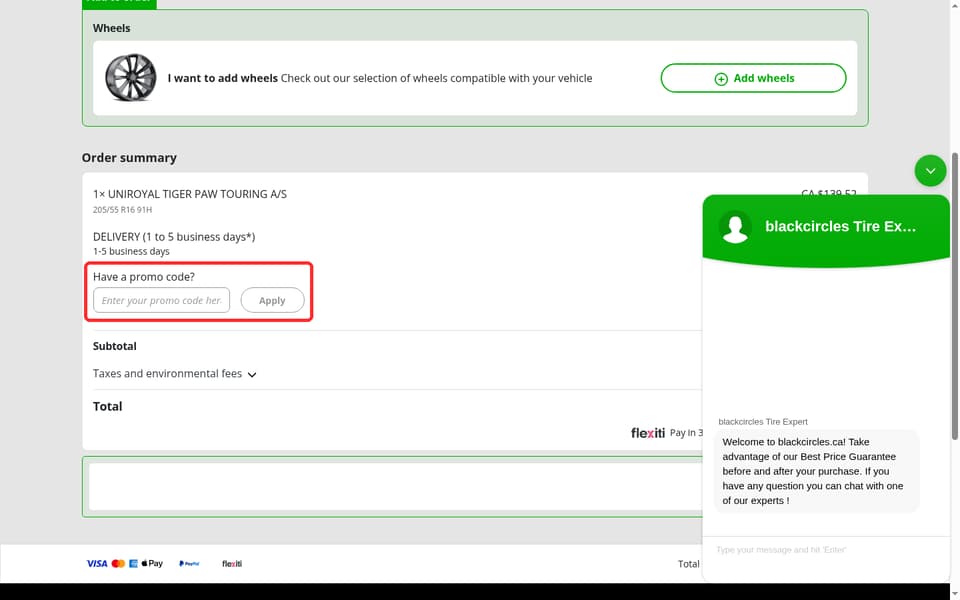Click the Visa payment icon

(x=97, y=563)
